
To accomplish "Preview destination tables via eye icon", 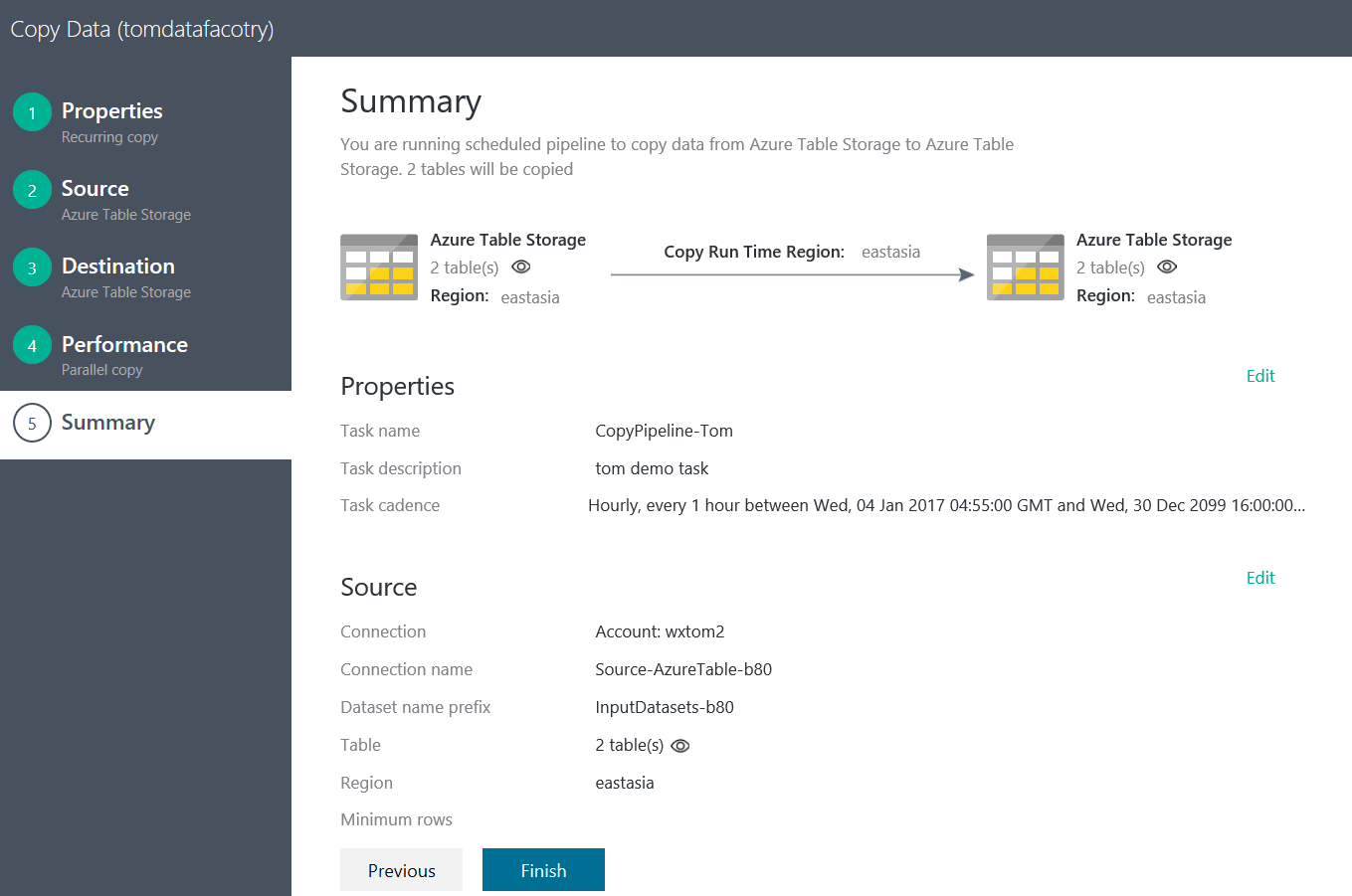I will coord(1167,267).
